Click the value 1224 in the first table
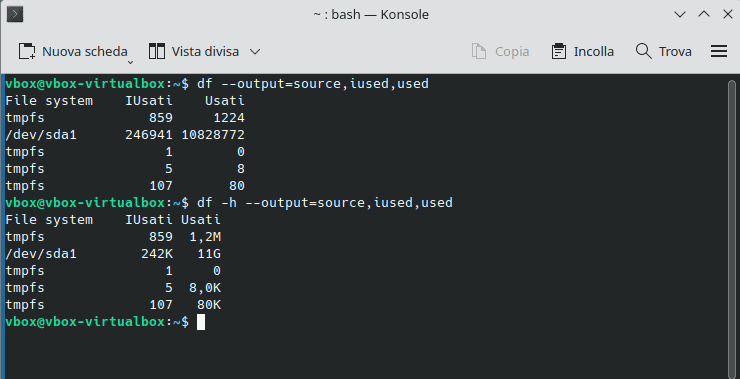This screenshot has height=379, width=740. tap(229, 118)
